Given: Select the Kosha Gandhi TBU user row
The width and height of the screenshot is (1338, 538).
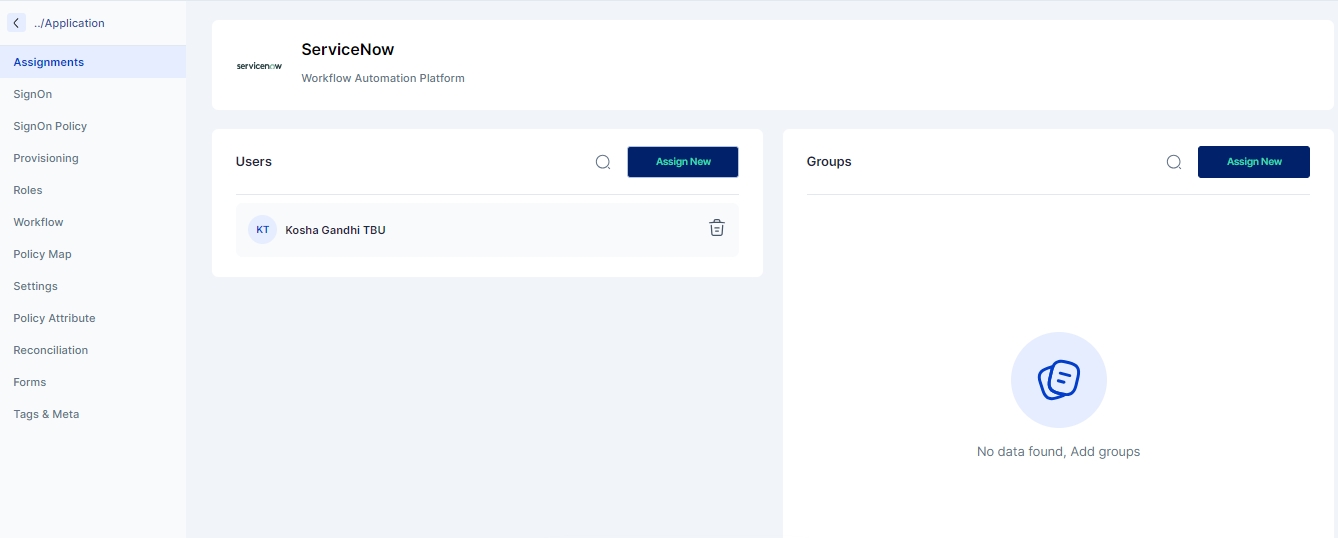Looking at the screenshot, I should click(x=450, y=230).
